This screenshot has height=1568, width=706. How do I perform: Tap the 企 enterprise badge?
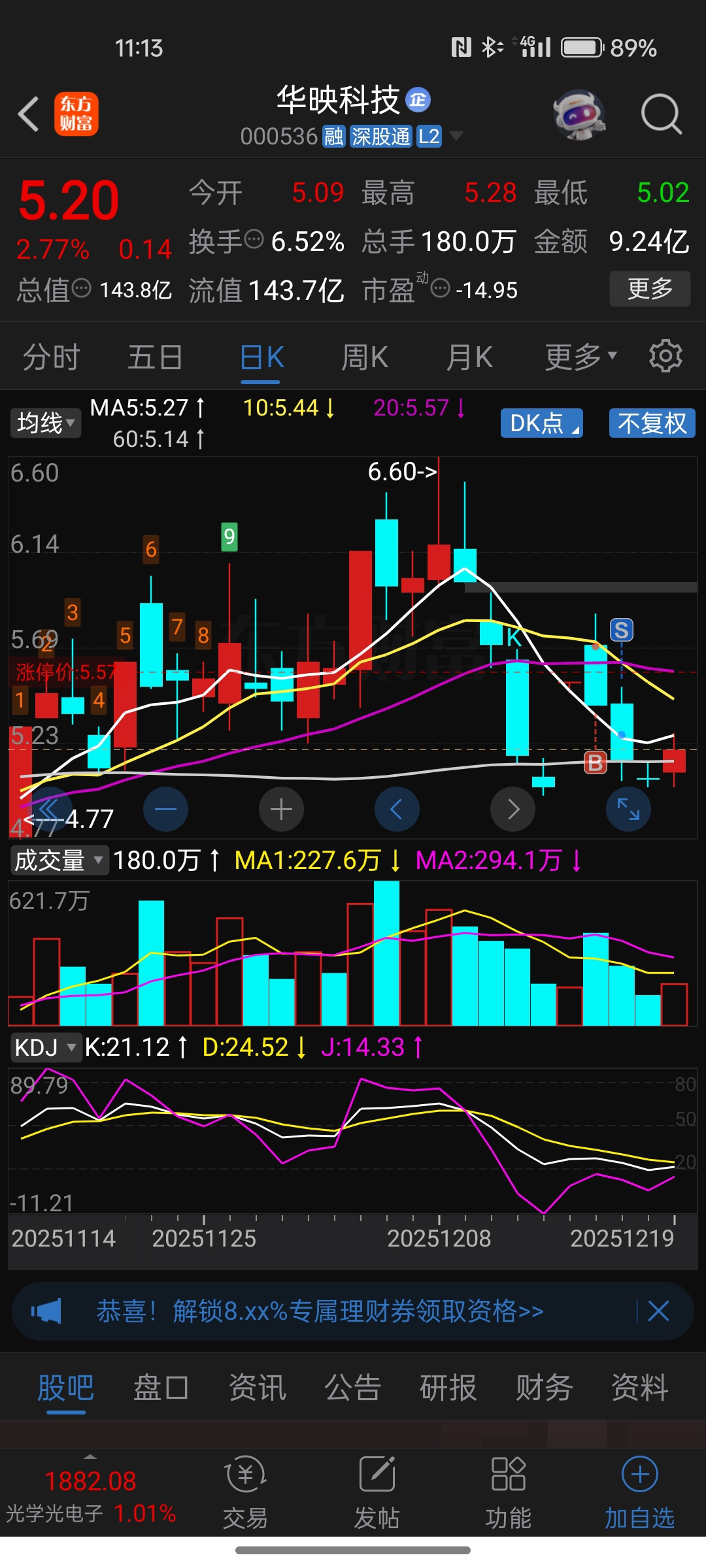tap(418, 100)
